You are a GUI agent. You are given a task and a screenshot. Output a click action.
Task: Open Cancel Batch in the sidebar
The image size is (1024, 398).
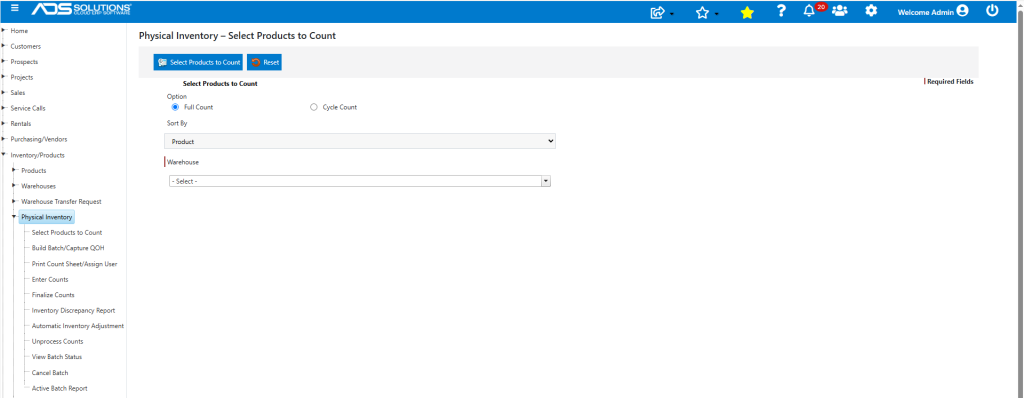[x=50, y=373]
